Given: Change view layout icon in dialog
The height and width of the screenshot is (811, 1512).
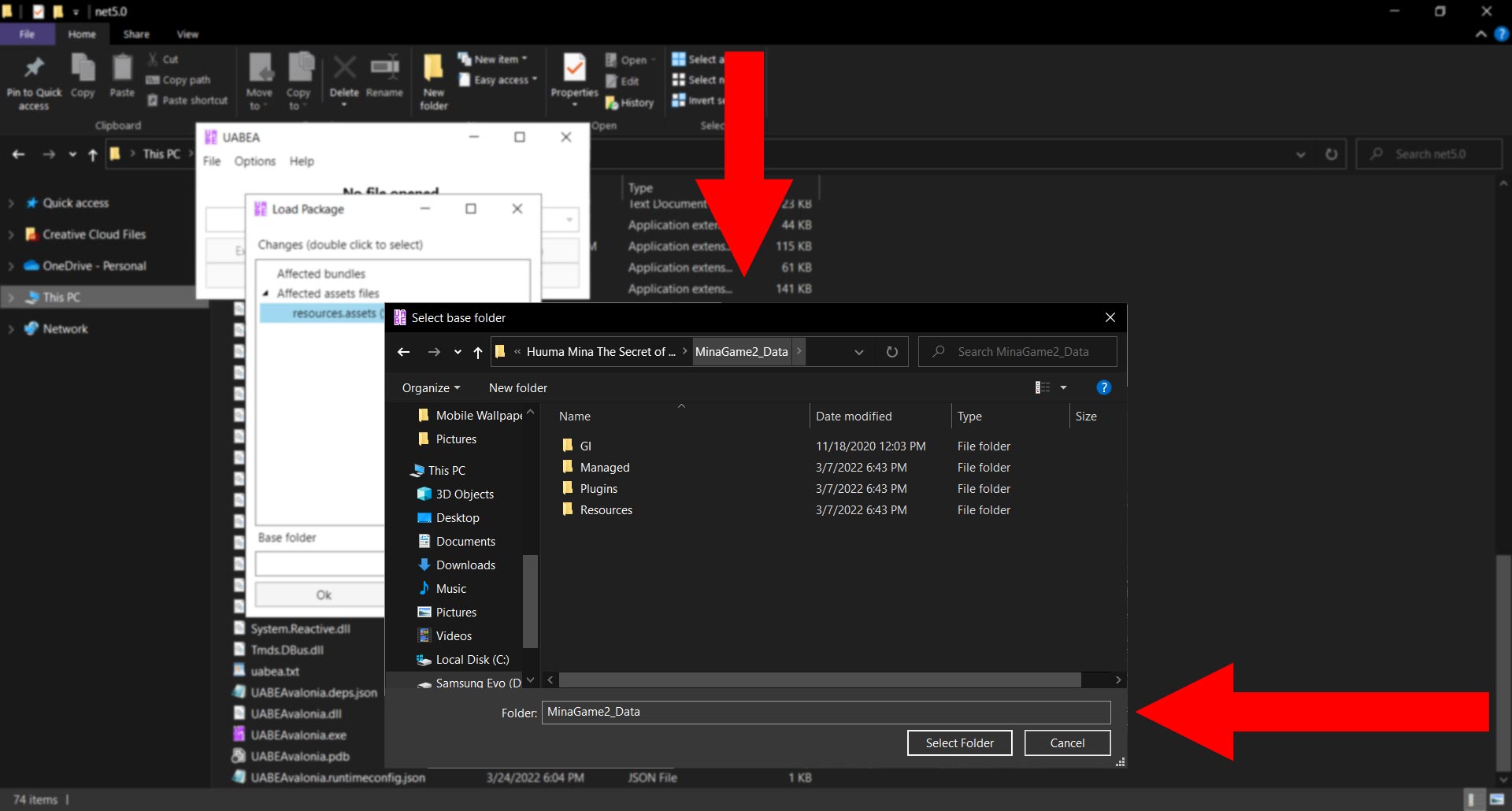Looking at the screenshot, I should tap(1042, 387).
